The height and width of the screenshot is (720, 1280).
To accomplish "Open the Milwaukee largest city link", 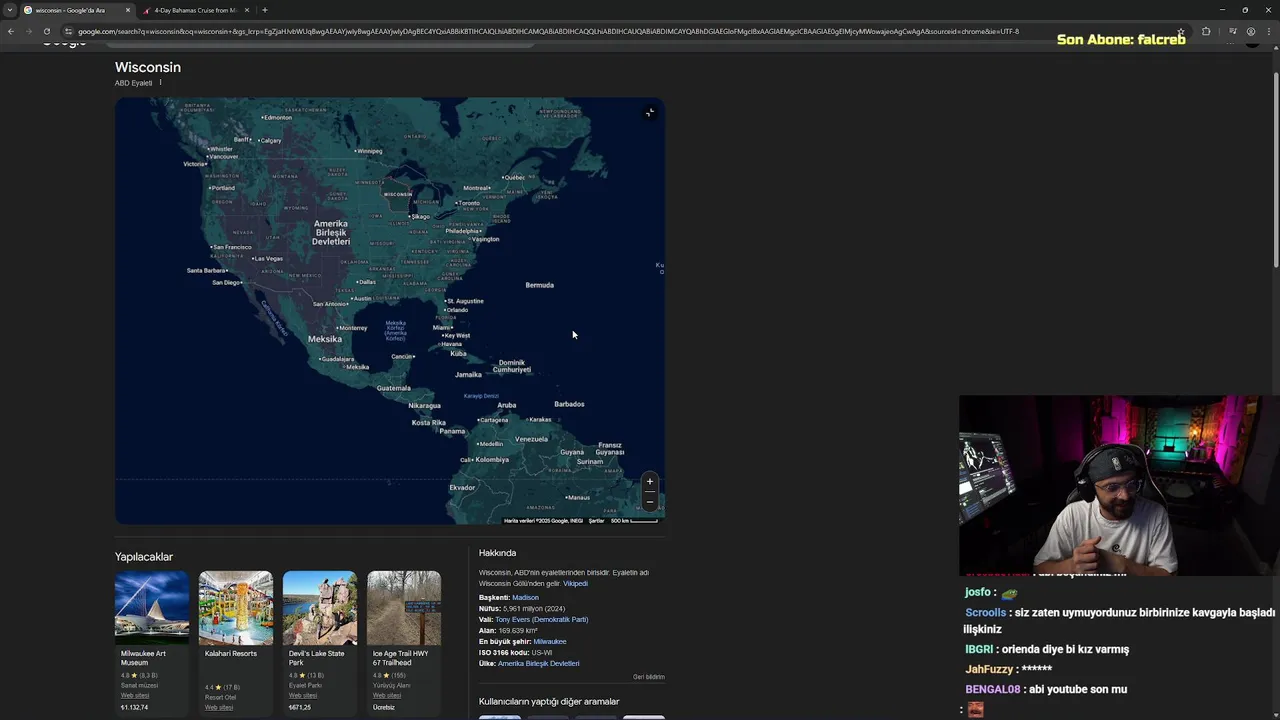I will click(x=550, y=641).
